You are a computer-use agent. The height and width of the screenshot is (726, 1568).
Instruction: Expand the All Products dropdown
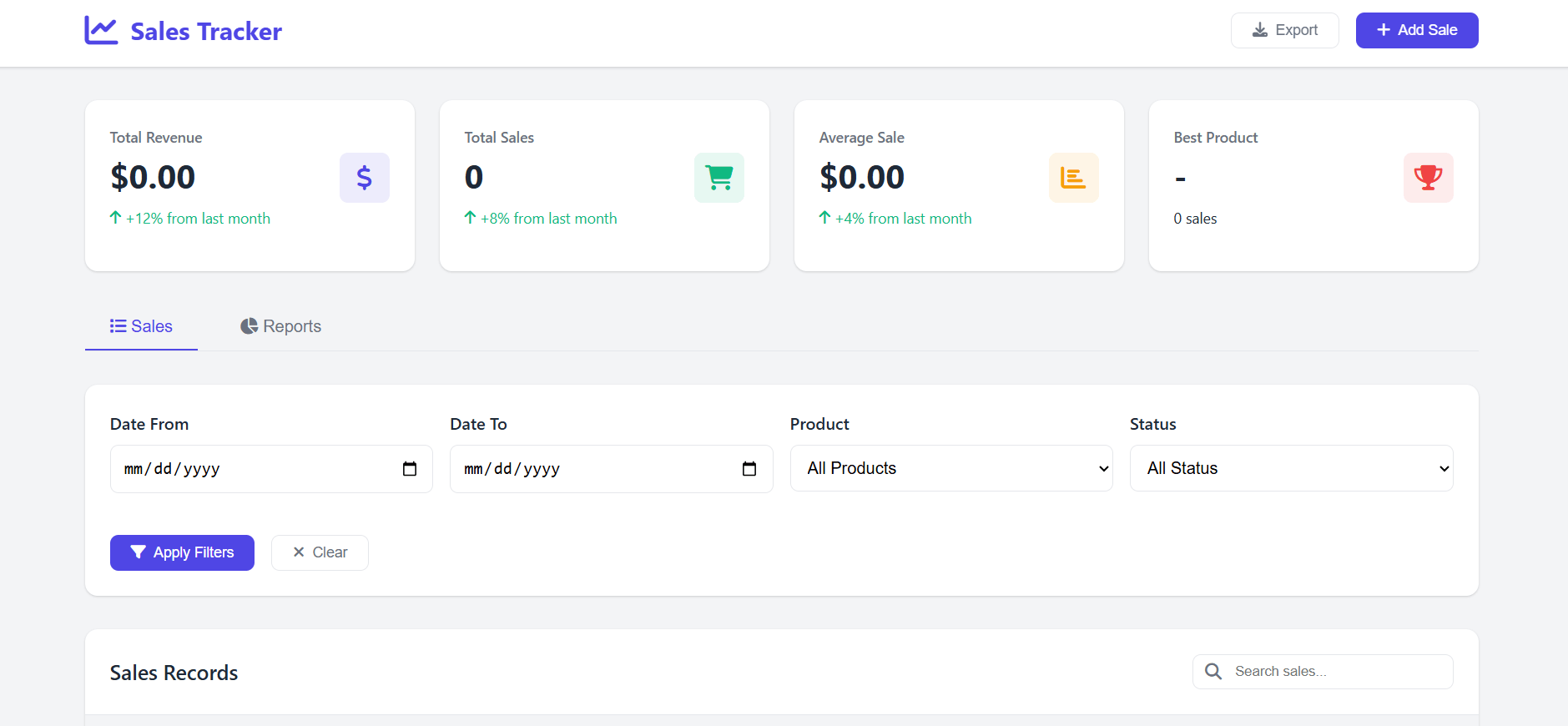pos(950,468)
